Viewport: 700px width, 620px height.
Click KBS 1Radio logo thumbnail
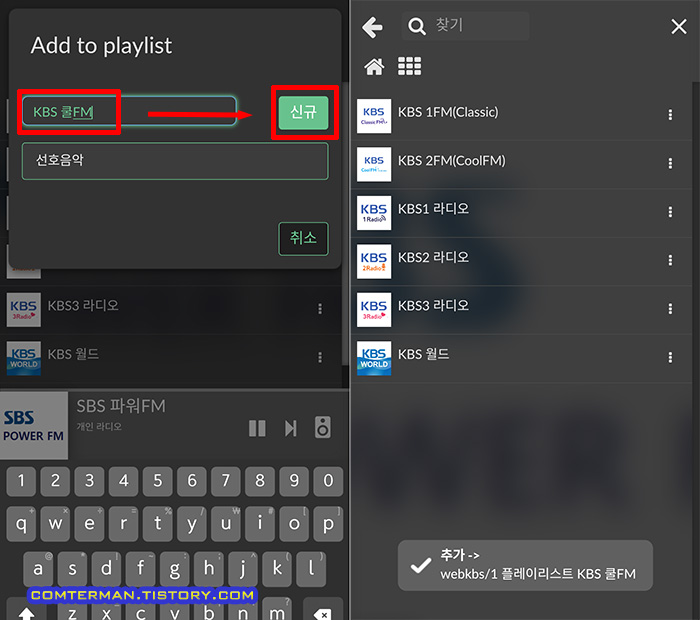[x=374, y=213]
